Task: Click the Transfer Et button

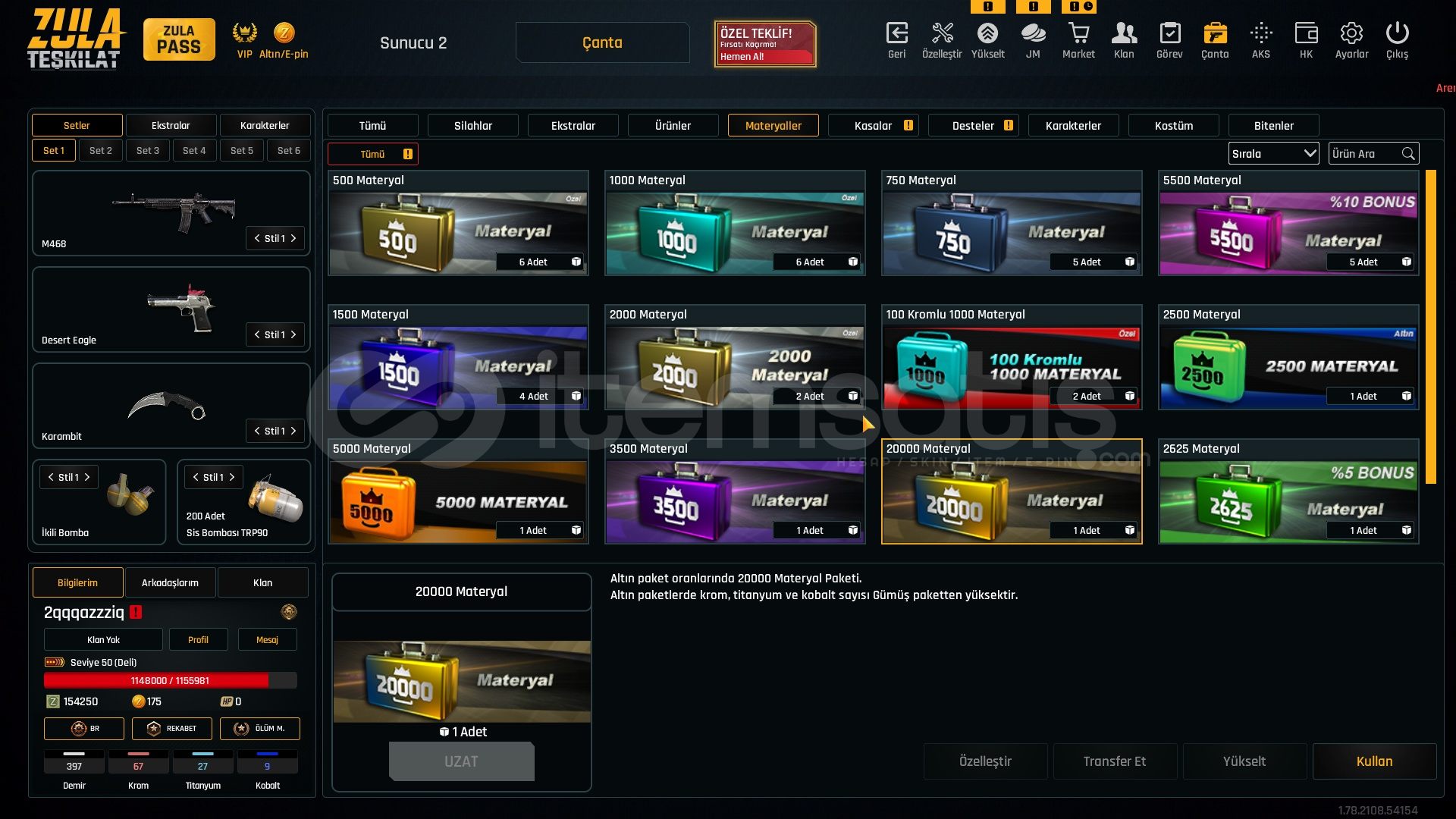Action: [x=1114, y=761]
